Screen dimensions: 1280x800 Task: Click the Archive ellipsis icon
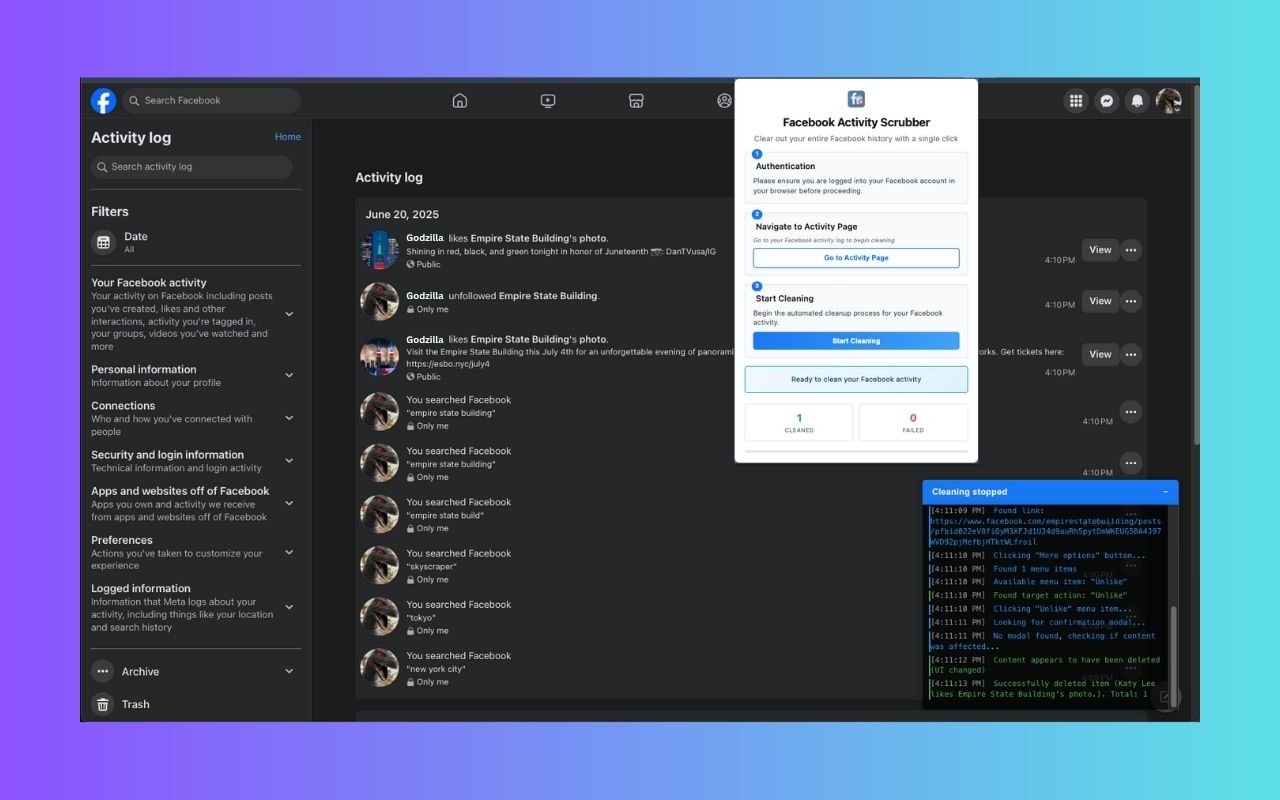click(103, 671)
